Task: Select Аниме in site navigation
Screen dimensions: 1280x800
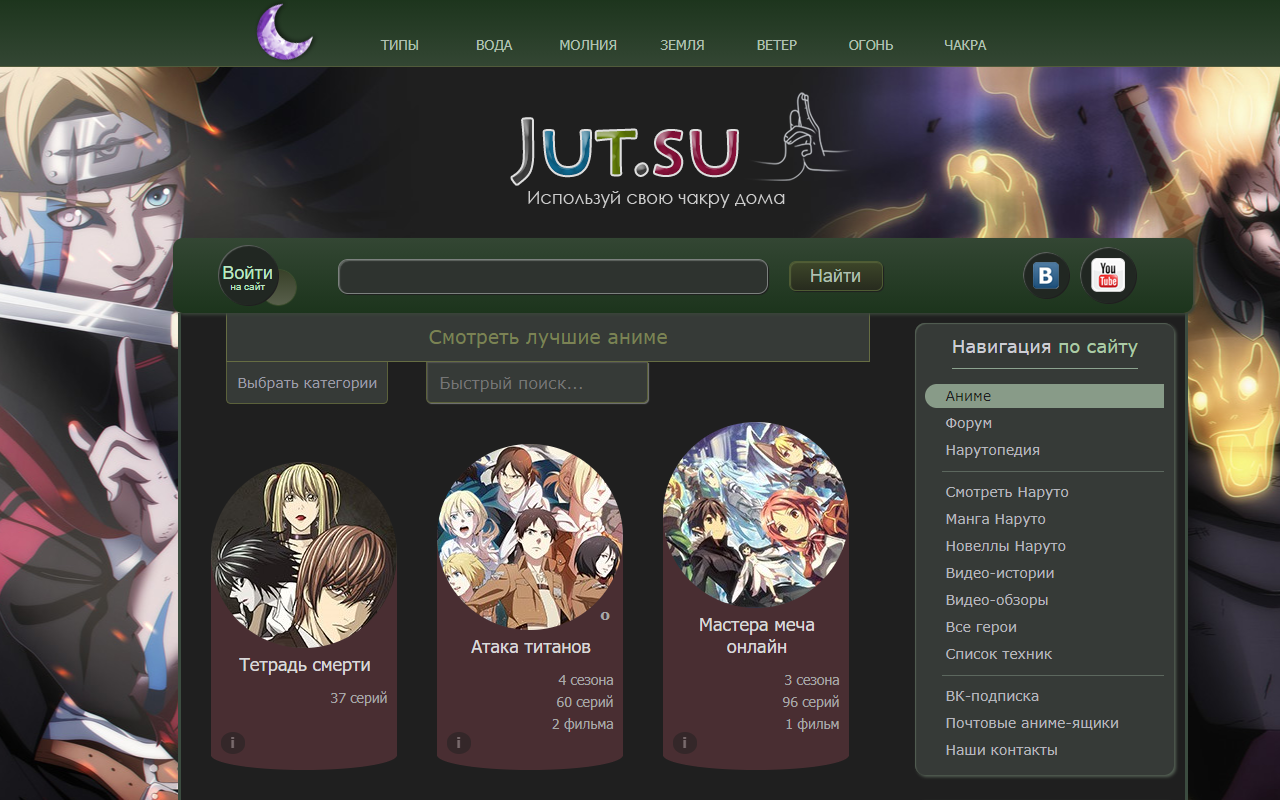Action: click(x=1044, y=396)
